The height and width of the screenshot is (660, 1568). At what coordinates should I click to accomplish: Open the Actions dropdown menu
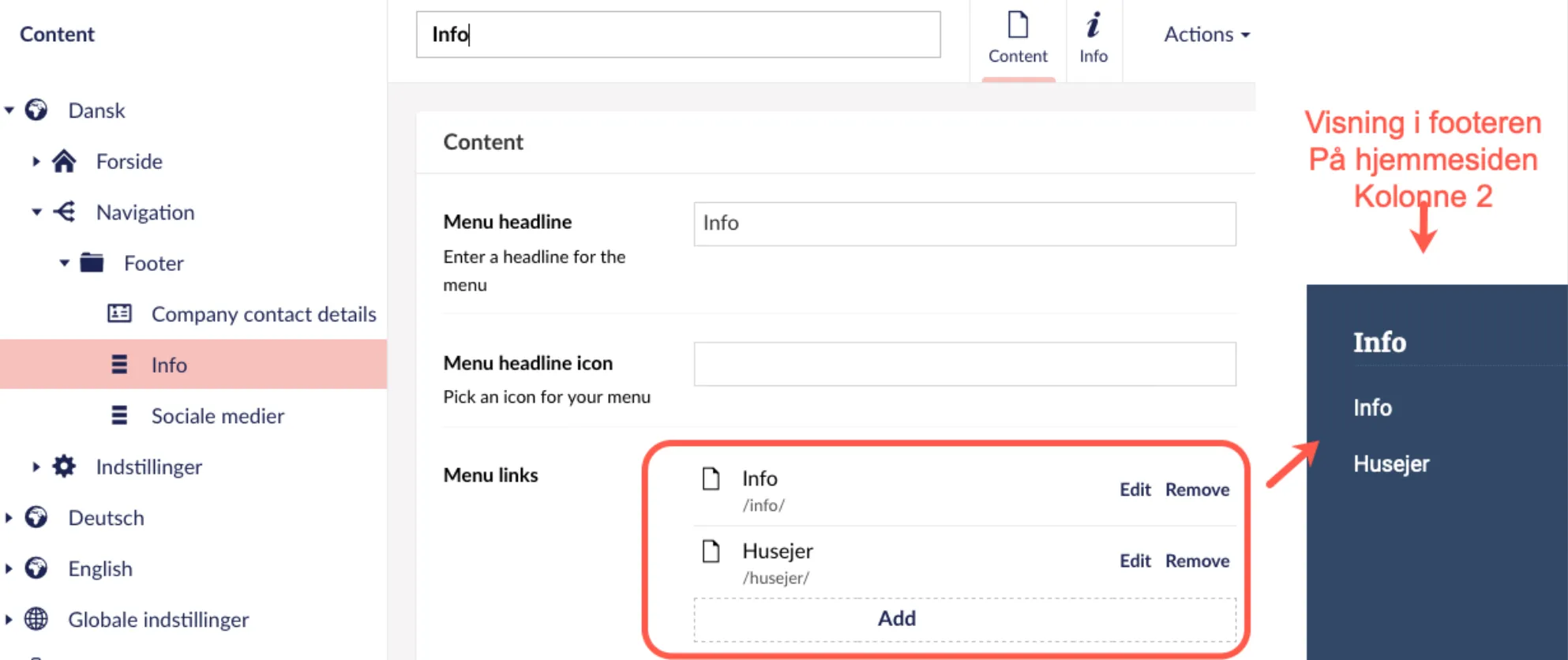1206,34
